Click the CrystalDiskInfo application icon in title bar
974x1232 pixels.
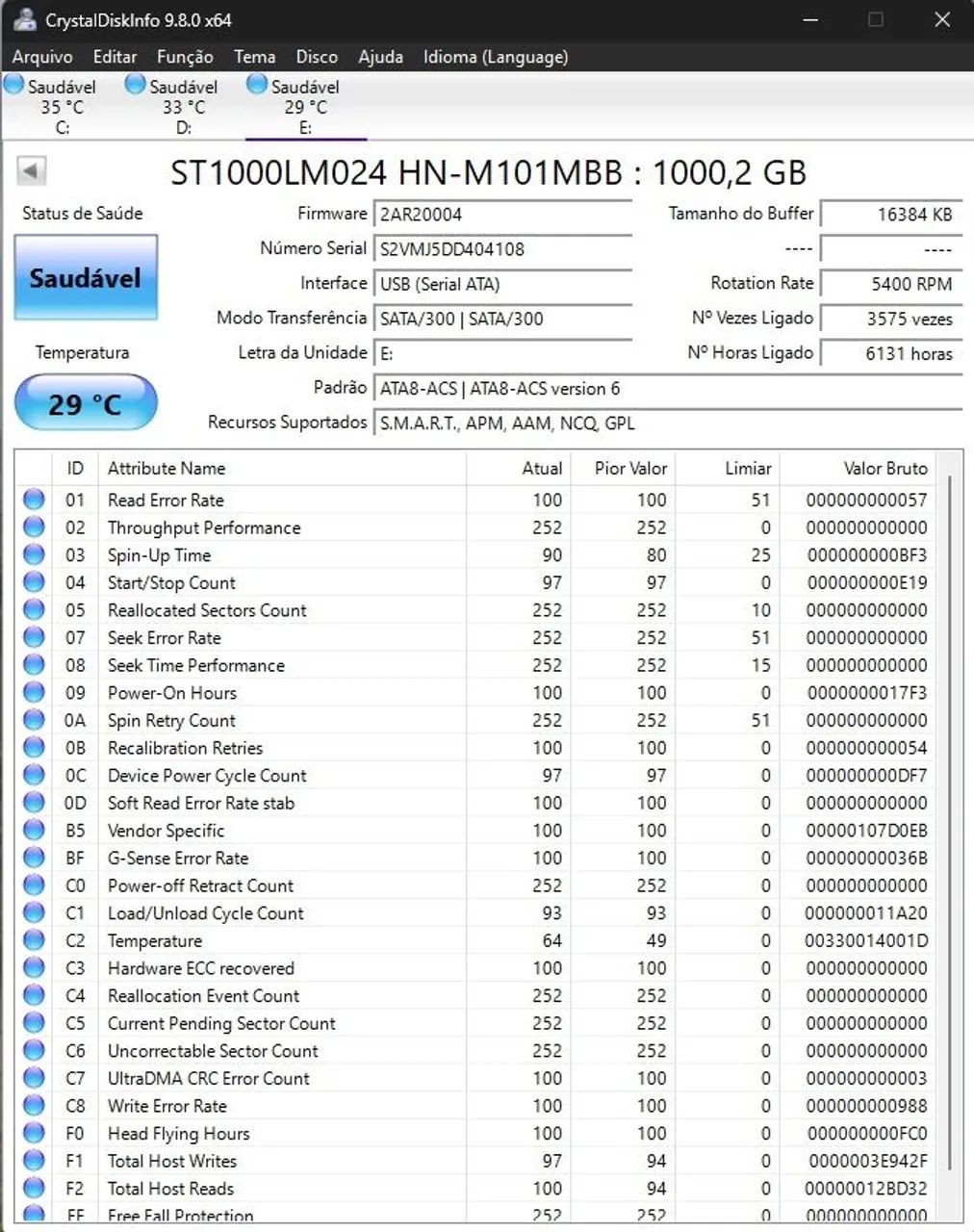pos(21,19)
